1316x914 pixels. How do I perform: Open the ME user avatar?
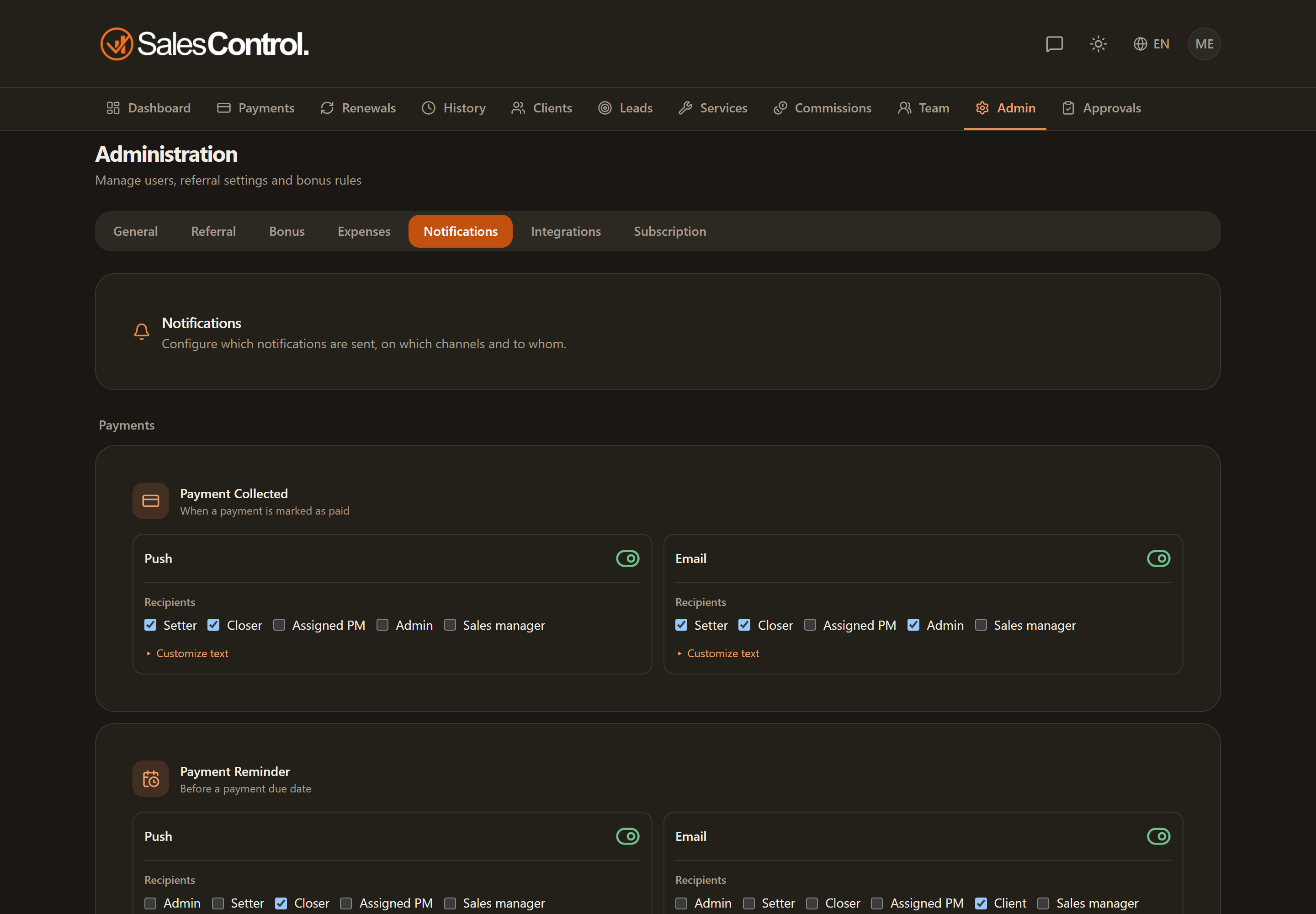[x=1204, y=44]
